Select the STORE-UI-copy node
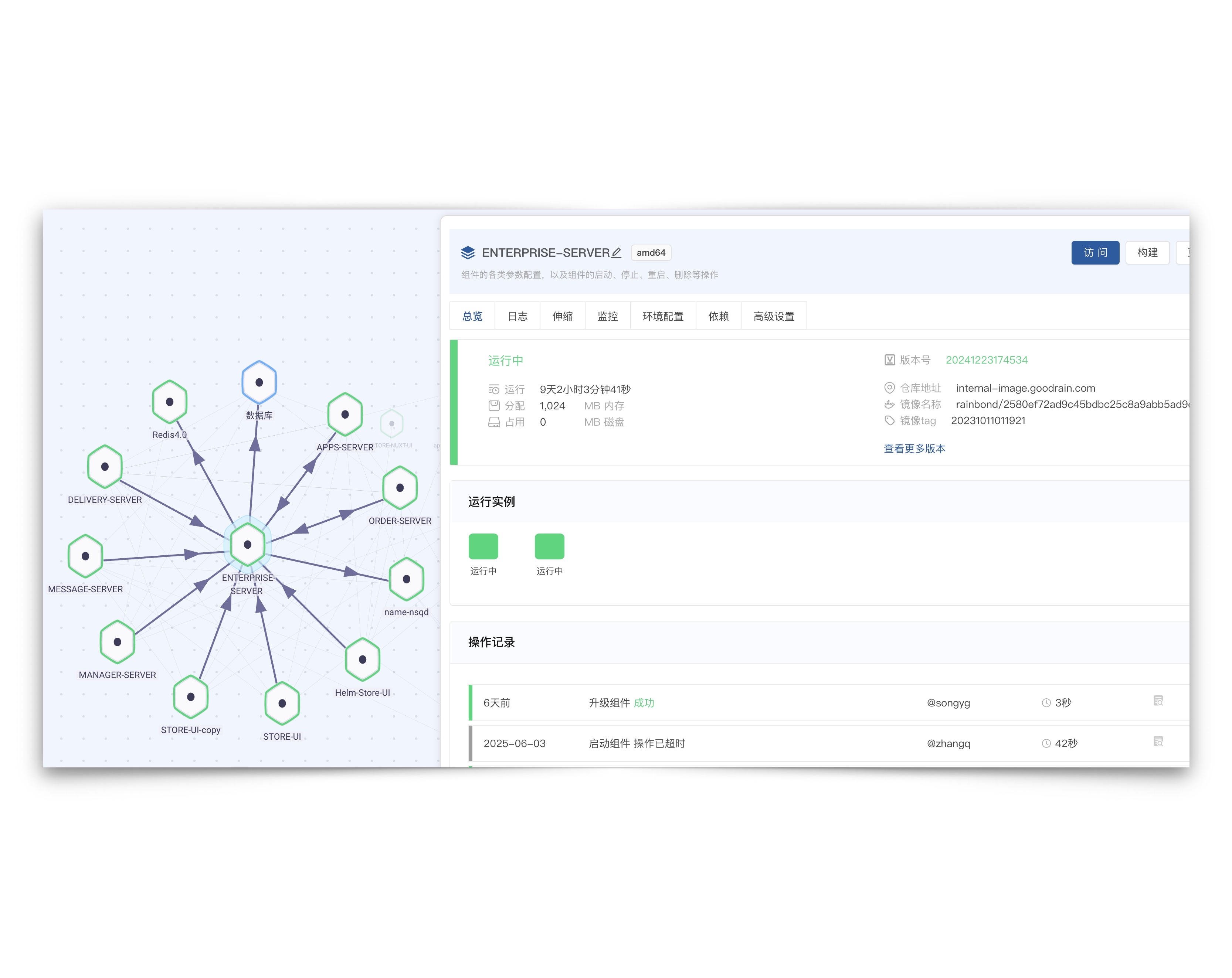The width and height of the screenshot is (1232, 978). pyautogui.click(x=190, y=696)
